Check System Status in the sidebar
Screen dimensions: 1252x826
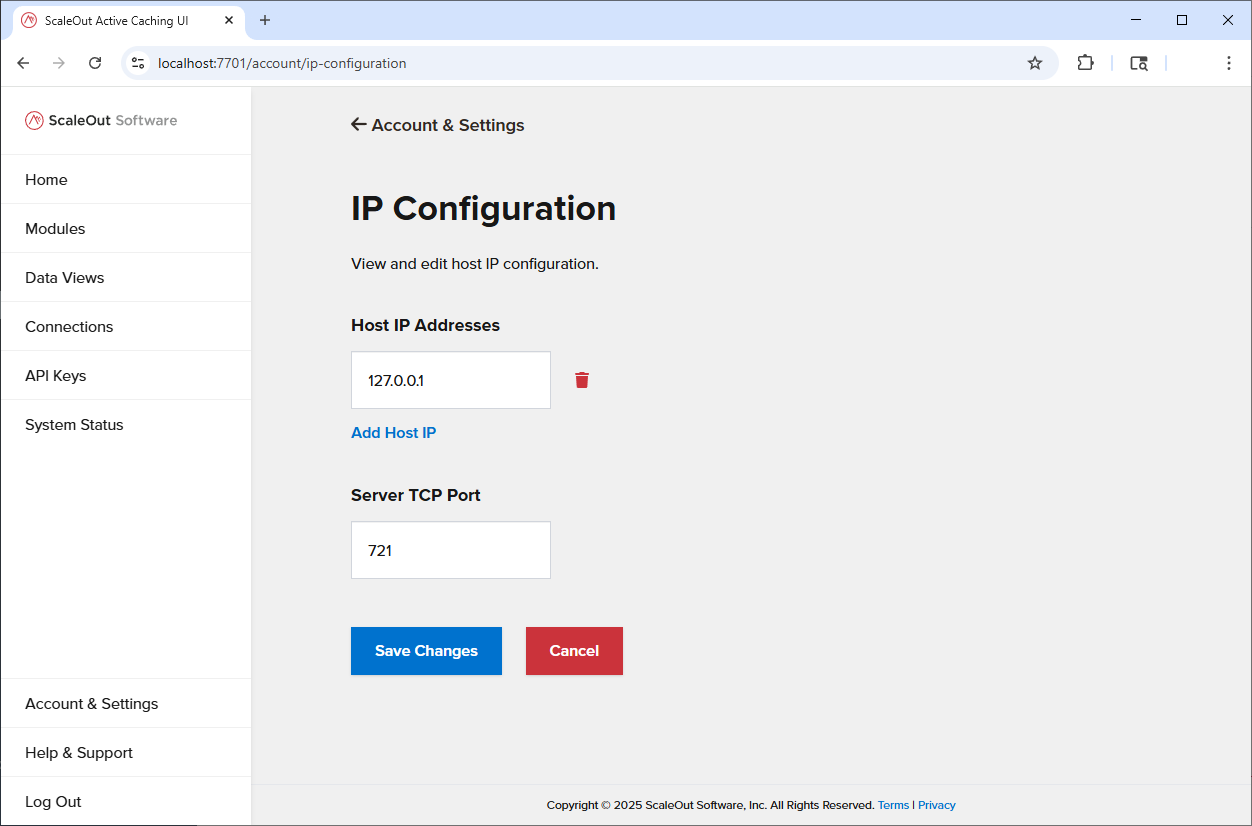(74, 425)
